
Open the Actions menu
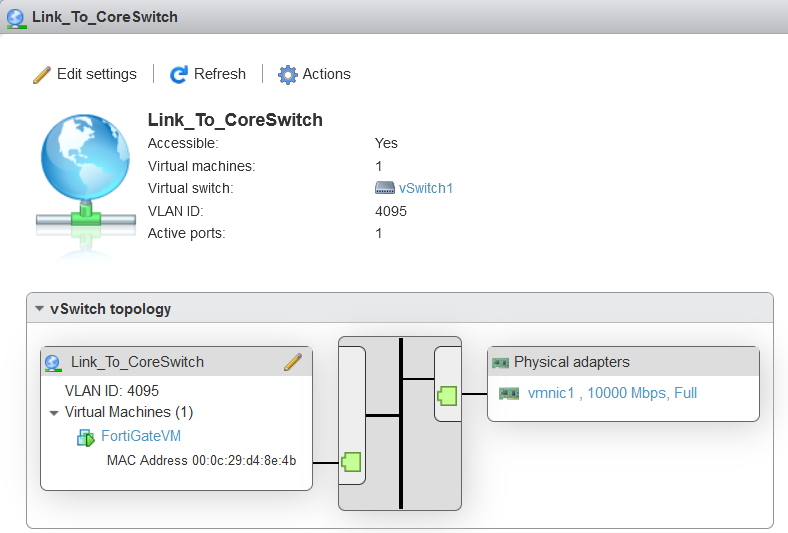[x=326, y=74]
